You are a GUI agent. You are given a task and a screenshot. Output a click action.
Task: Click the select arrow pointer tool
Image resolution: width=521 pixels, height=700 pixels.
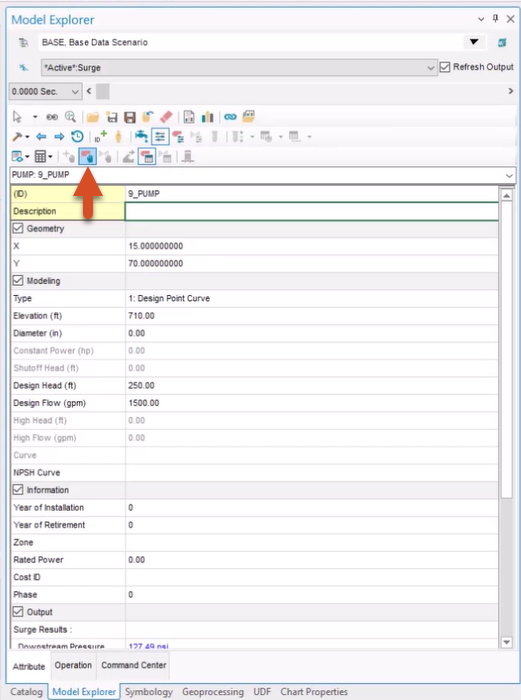(17, 117)
